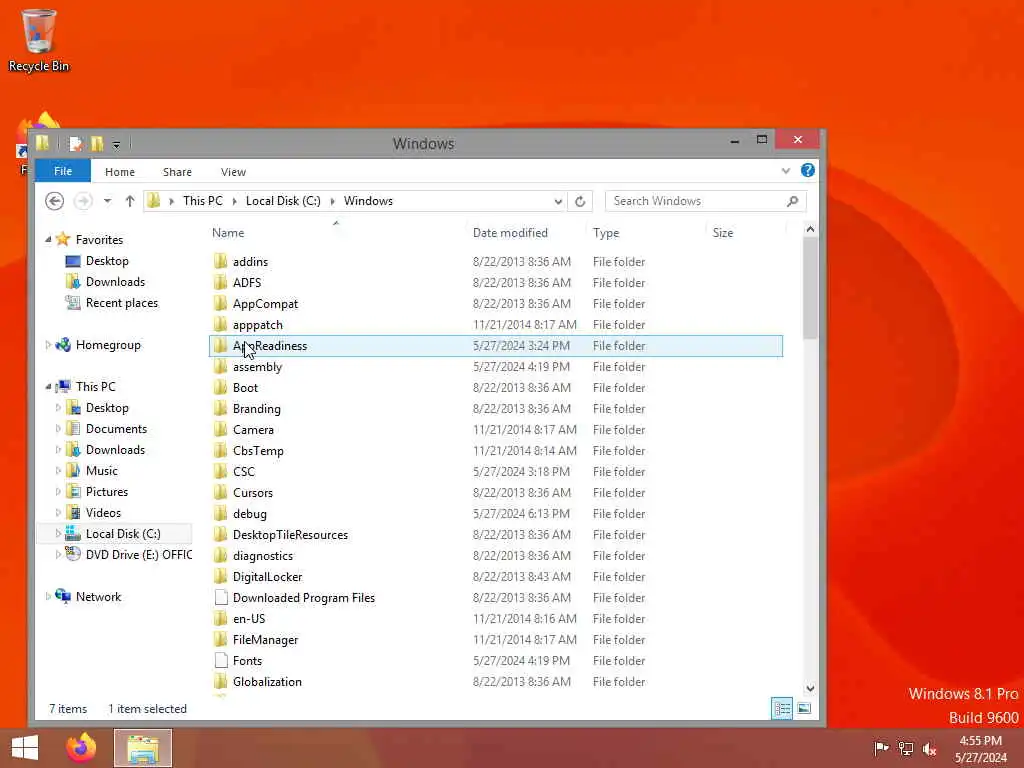The width and height of the screenshot is (1024, 768).
Task: Go up one level with Up arrow
Action: [x=129, y=201]
